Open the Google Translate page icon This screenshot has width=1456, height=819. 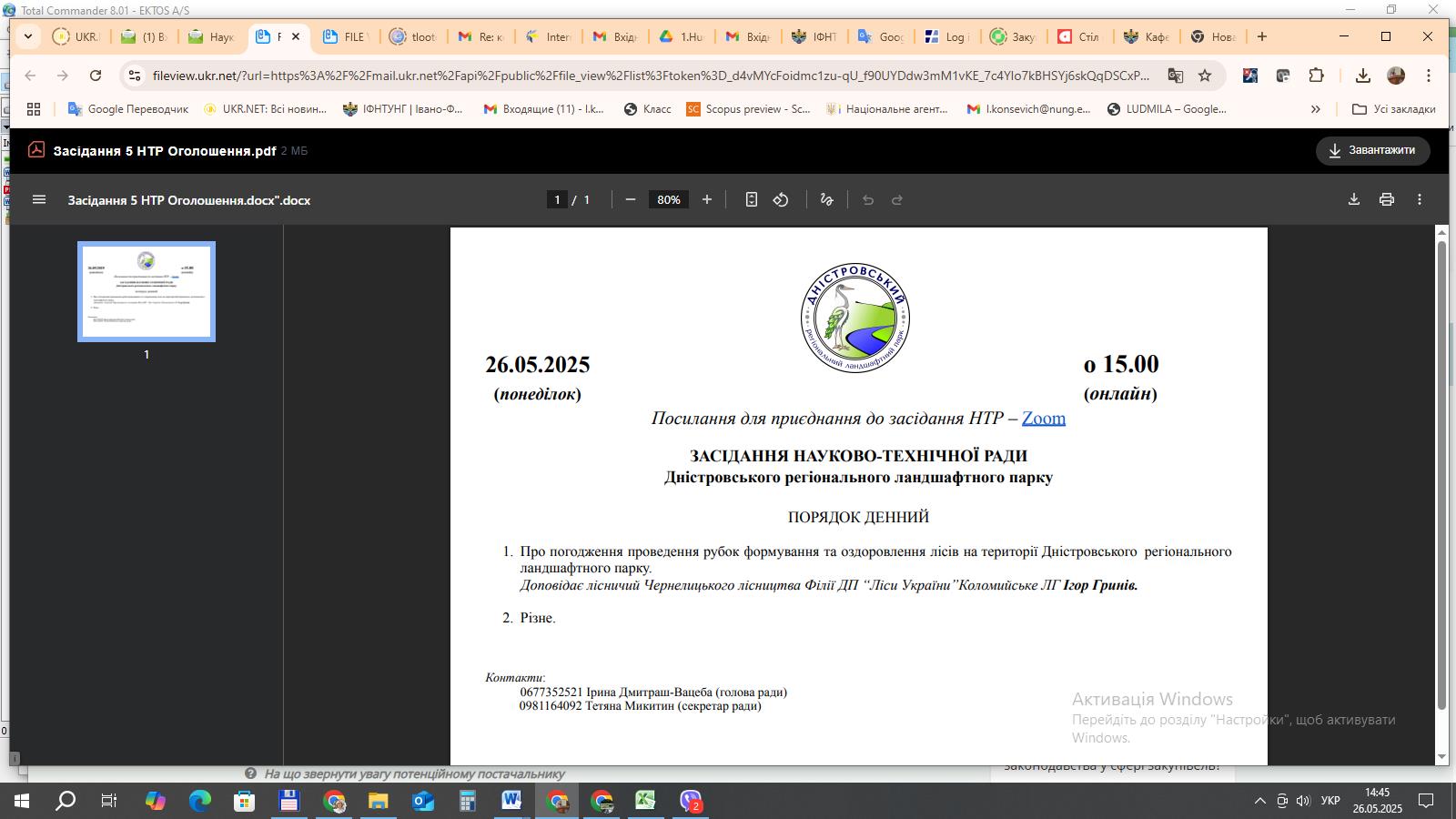1175,76
